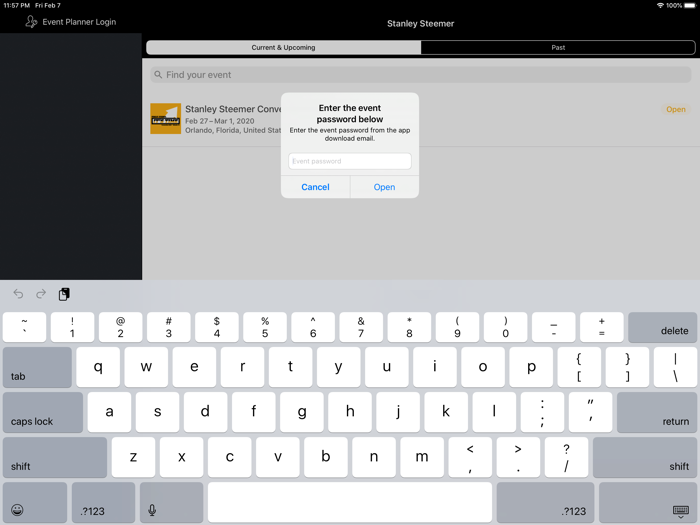Open the emoji keyboard smiley icon
This screenshot has height=525, width=700.
point(17,510)
